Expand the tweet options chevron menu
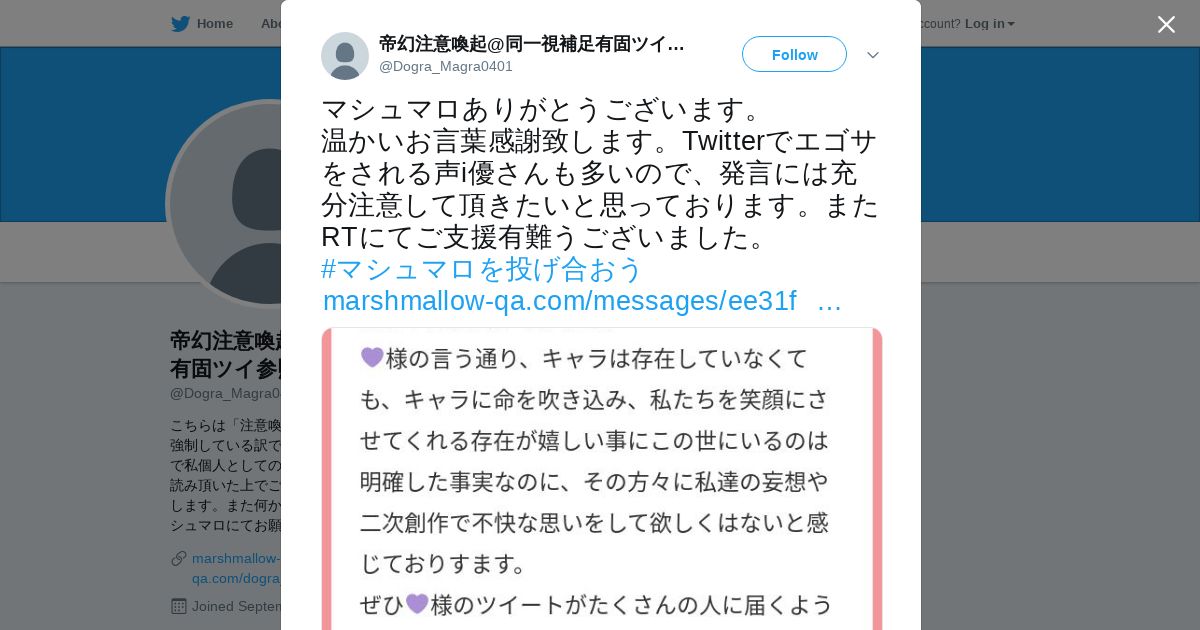This screenshot has height=630, width=1200. (872, 55)
